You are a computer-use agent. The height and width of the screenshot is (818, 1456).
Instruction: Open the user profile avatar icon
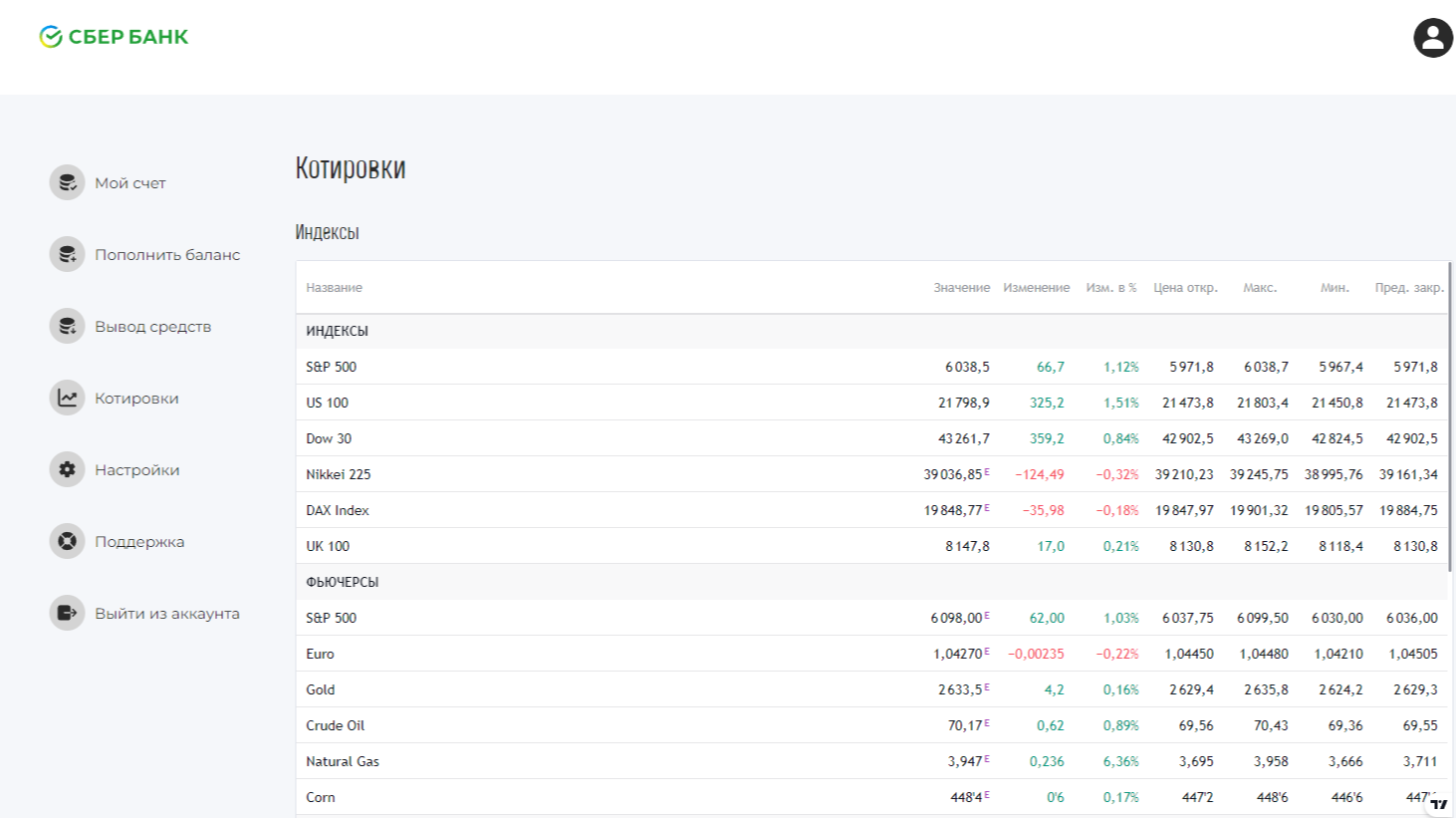point(1433,38)
